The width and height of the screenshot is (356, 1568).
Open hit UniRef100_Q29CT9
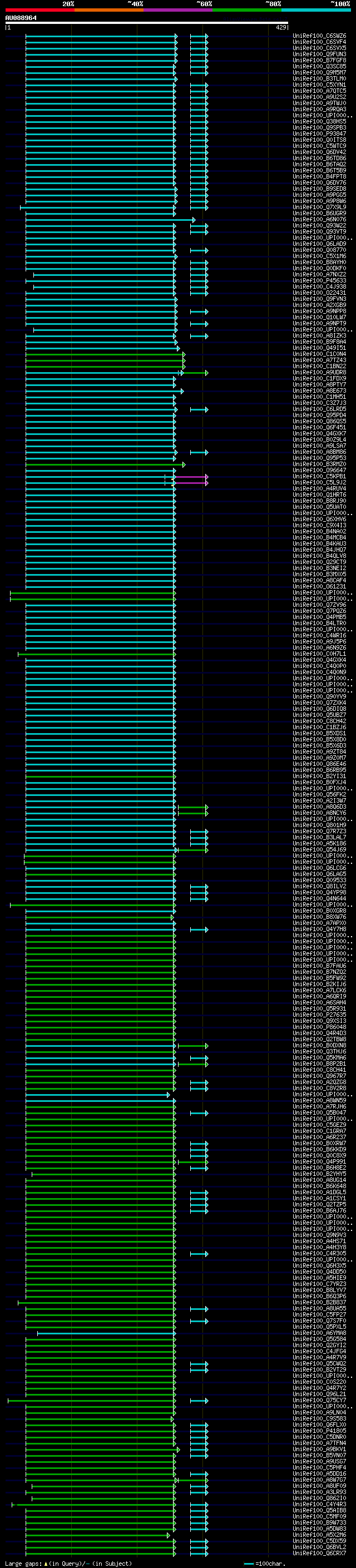point(319,562)
